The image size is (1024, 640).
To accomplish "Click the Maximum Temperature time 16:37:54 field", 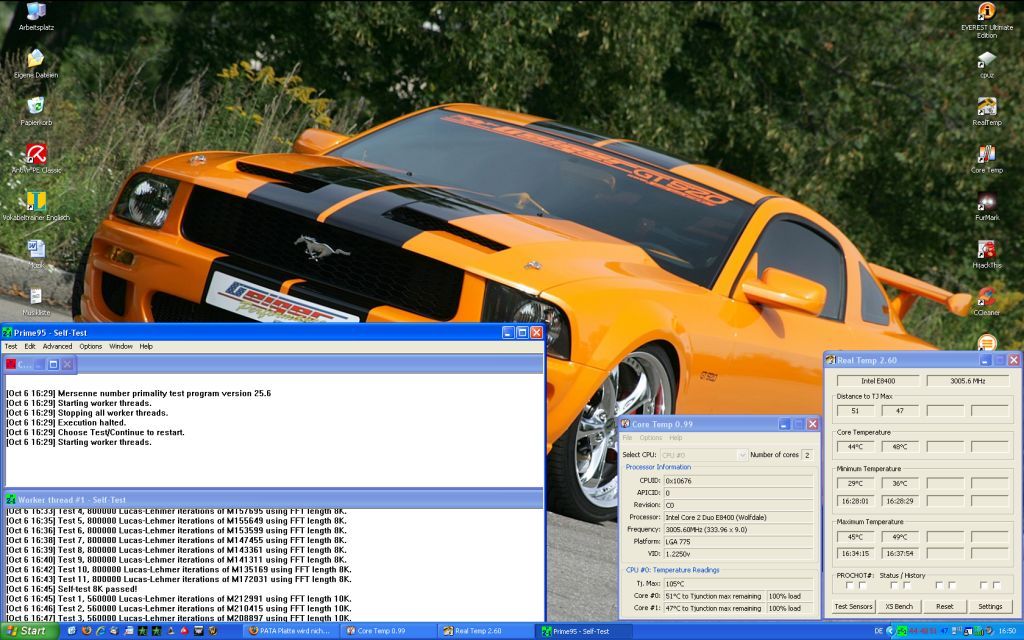I will pos(900,553).
